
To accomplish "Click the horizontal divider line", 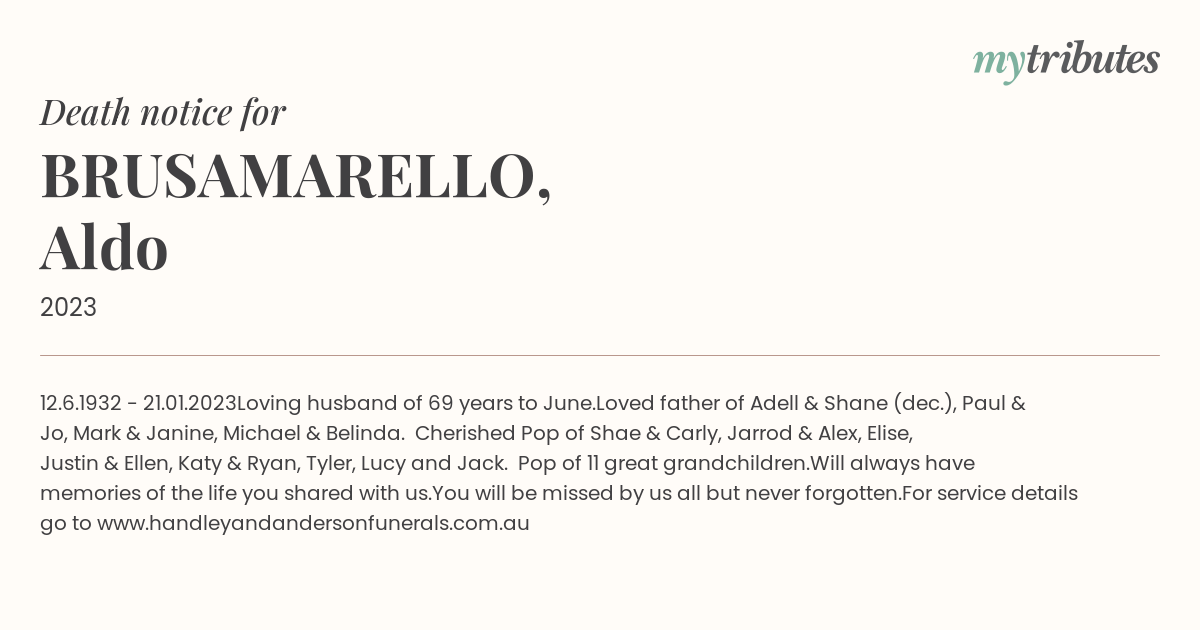I will coord(600,355).
